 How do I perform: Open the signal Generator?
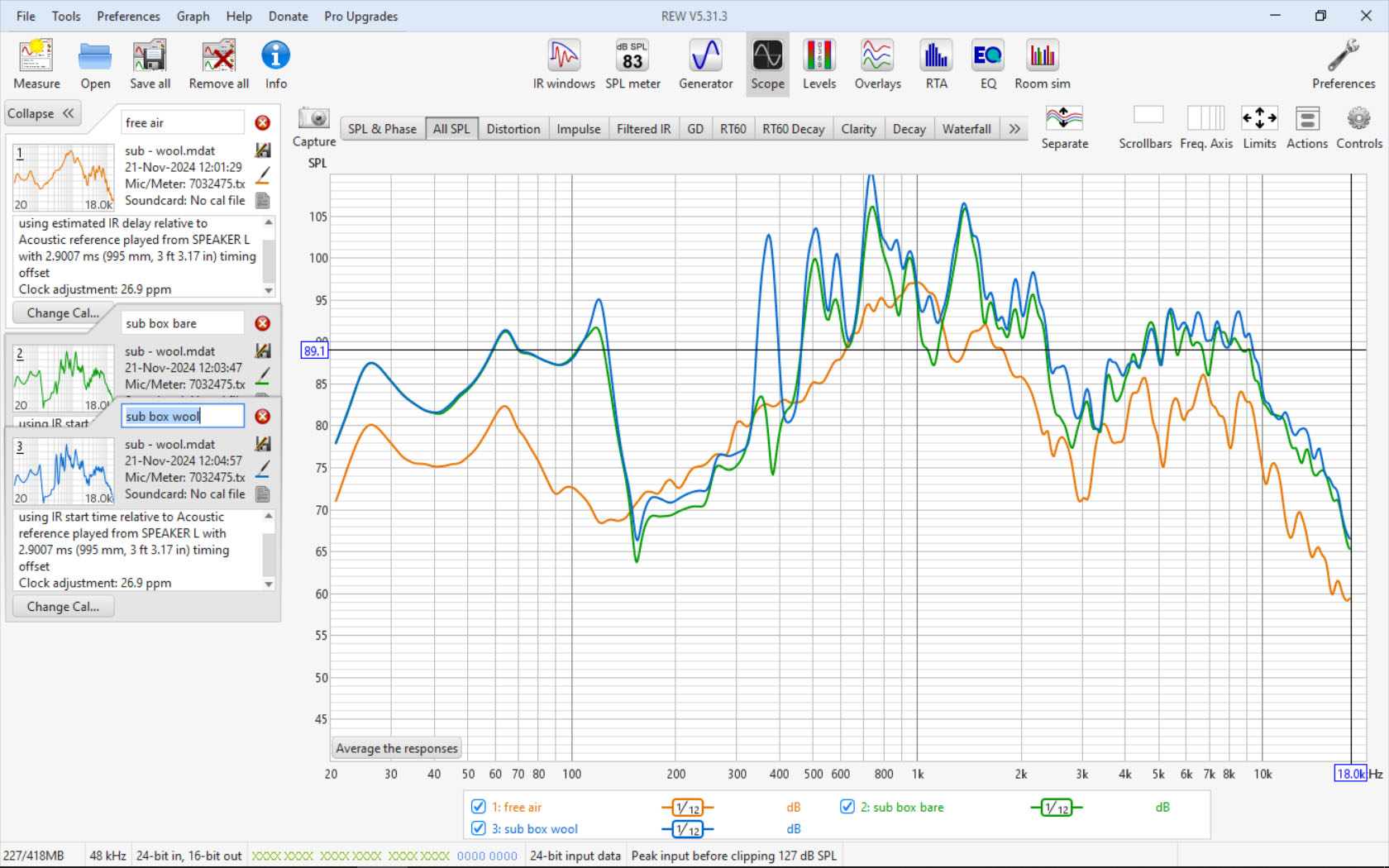tap(705, 64)
